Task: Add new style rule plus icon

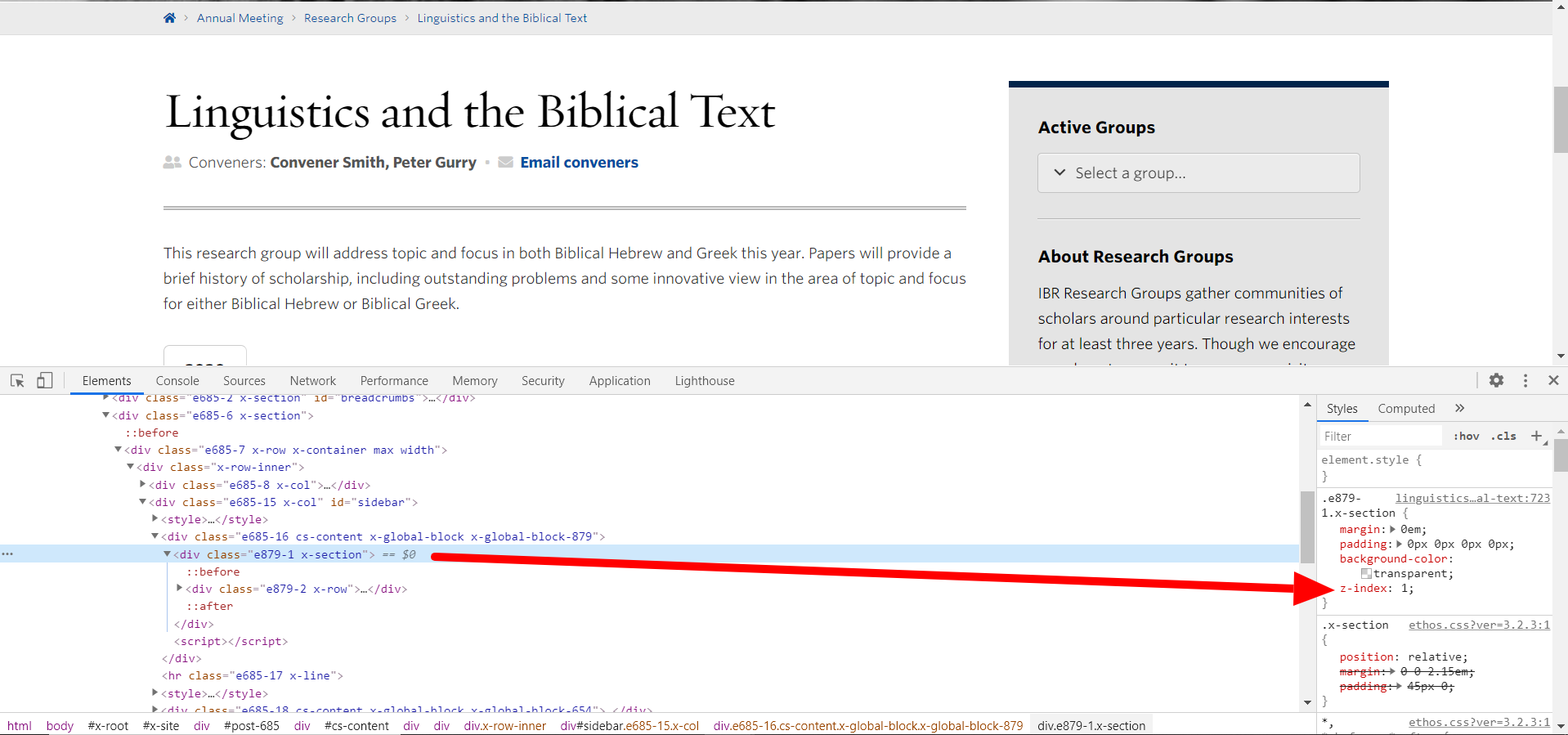Action: (x=1537, y=436)
